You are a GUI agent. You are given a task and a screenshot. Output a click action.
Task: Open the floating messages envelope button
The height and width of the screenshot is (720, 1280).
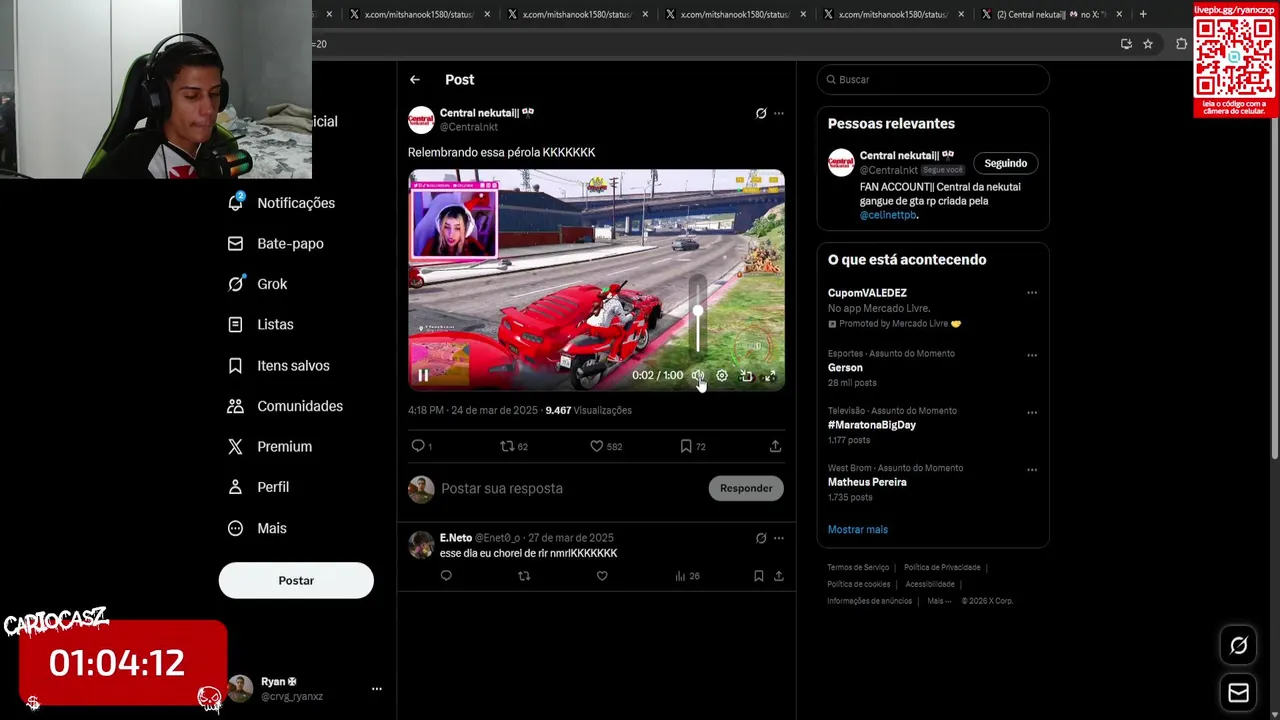1238,693
